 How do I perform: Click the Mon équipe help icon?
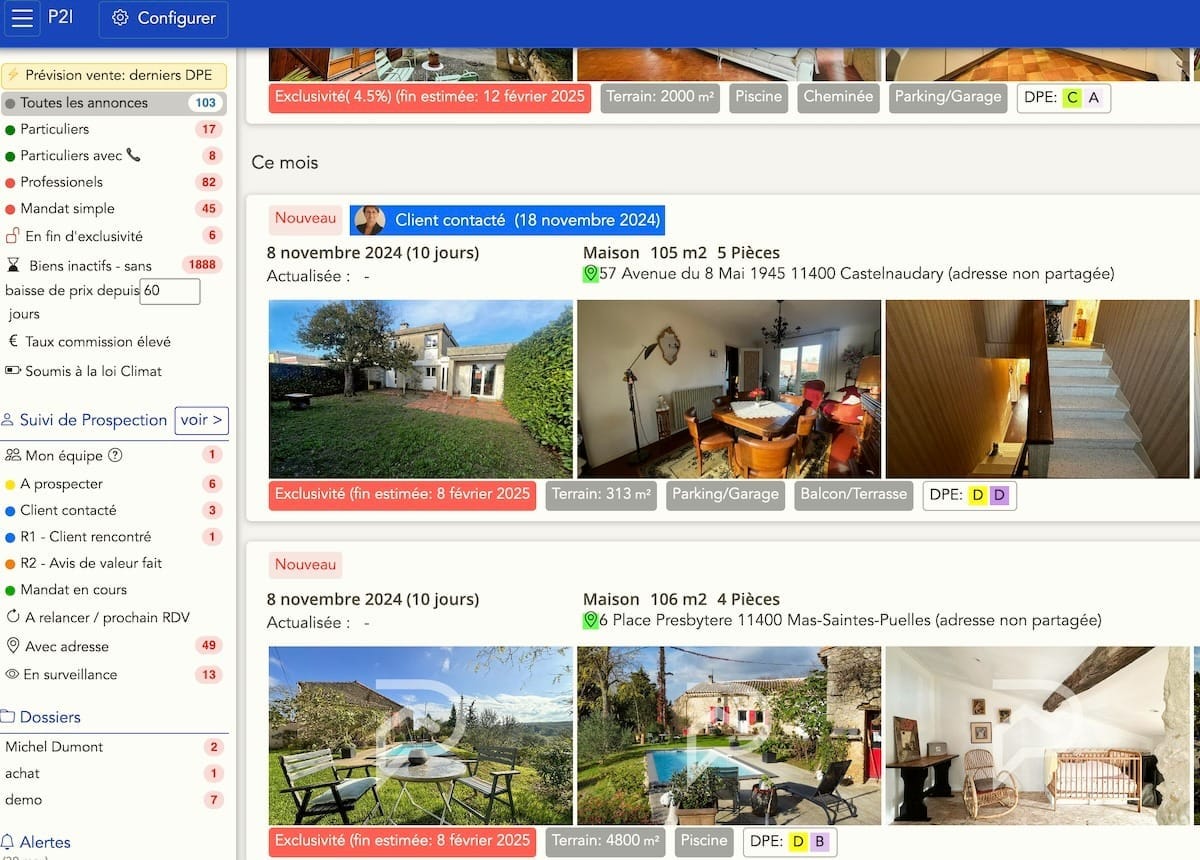click(x=115, y=456)
